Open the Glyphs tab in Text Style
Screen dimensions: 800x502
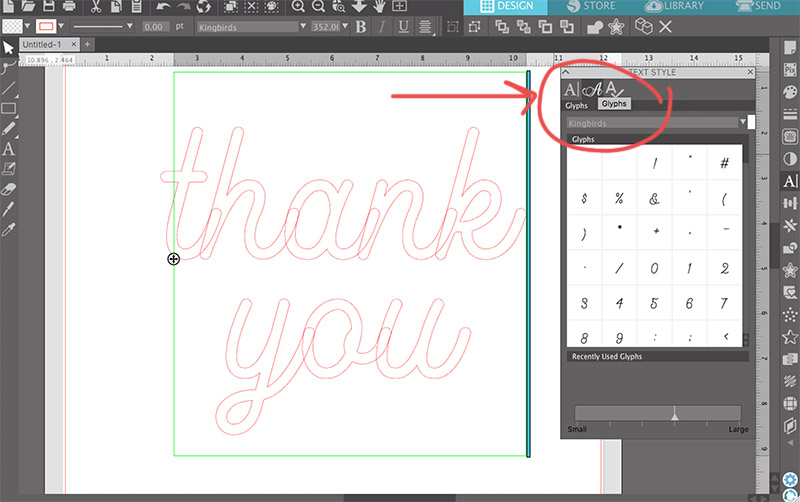592,90
